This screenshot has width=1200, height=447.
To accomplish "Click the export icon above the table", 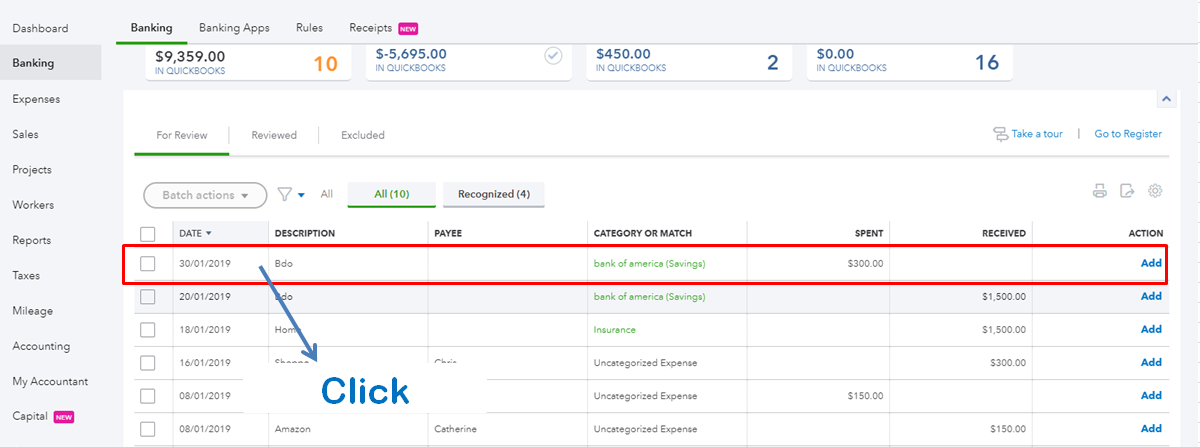I will coord(1127,191).
